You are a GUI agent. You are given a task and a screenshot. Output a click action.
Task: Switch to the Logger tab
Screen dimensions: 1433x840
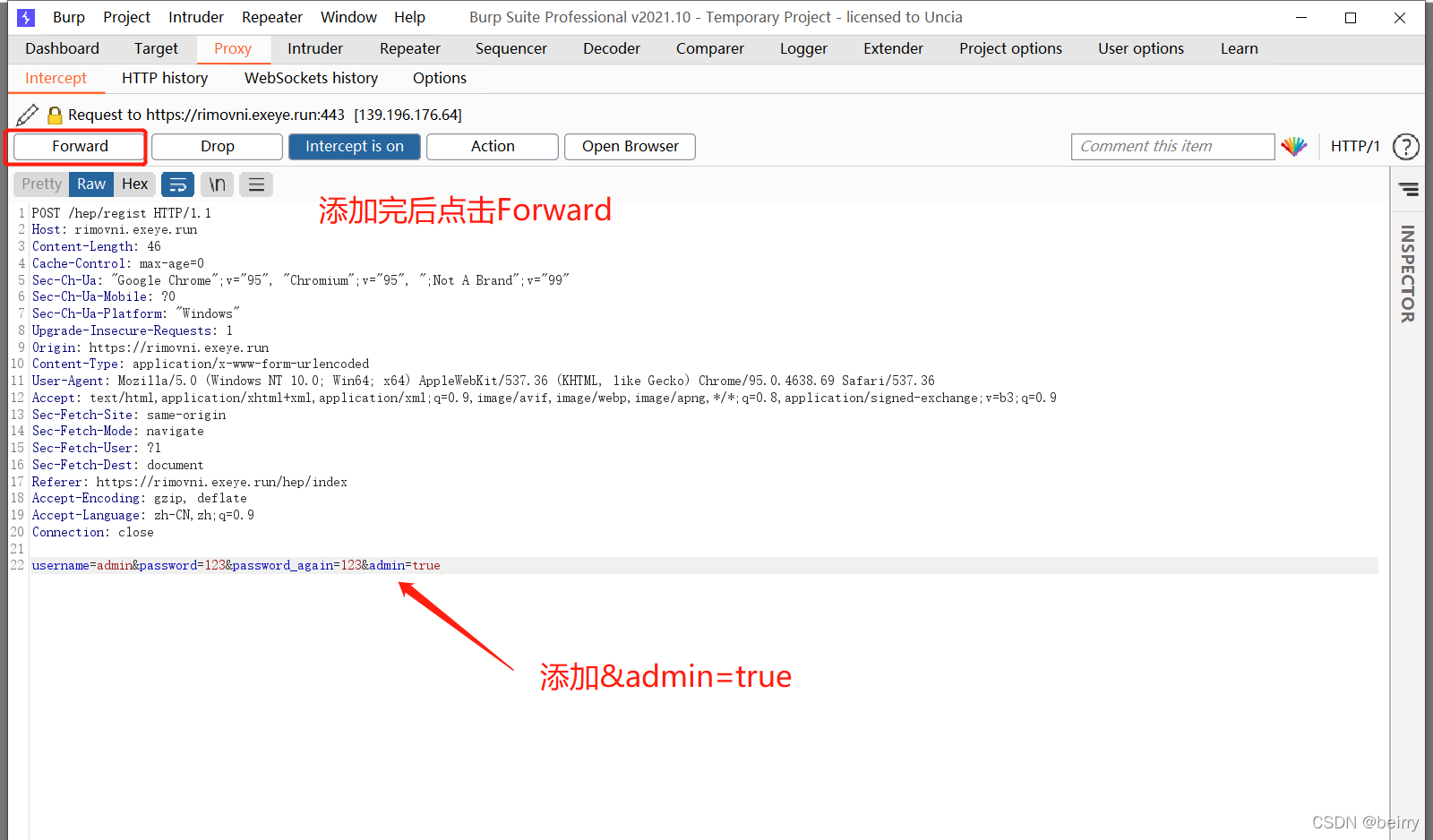tap(803, 49)
